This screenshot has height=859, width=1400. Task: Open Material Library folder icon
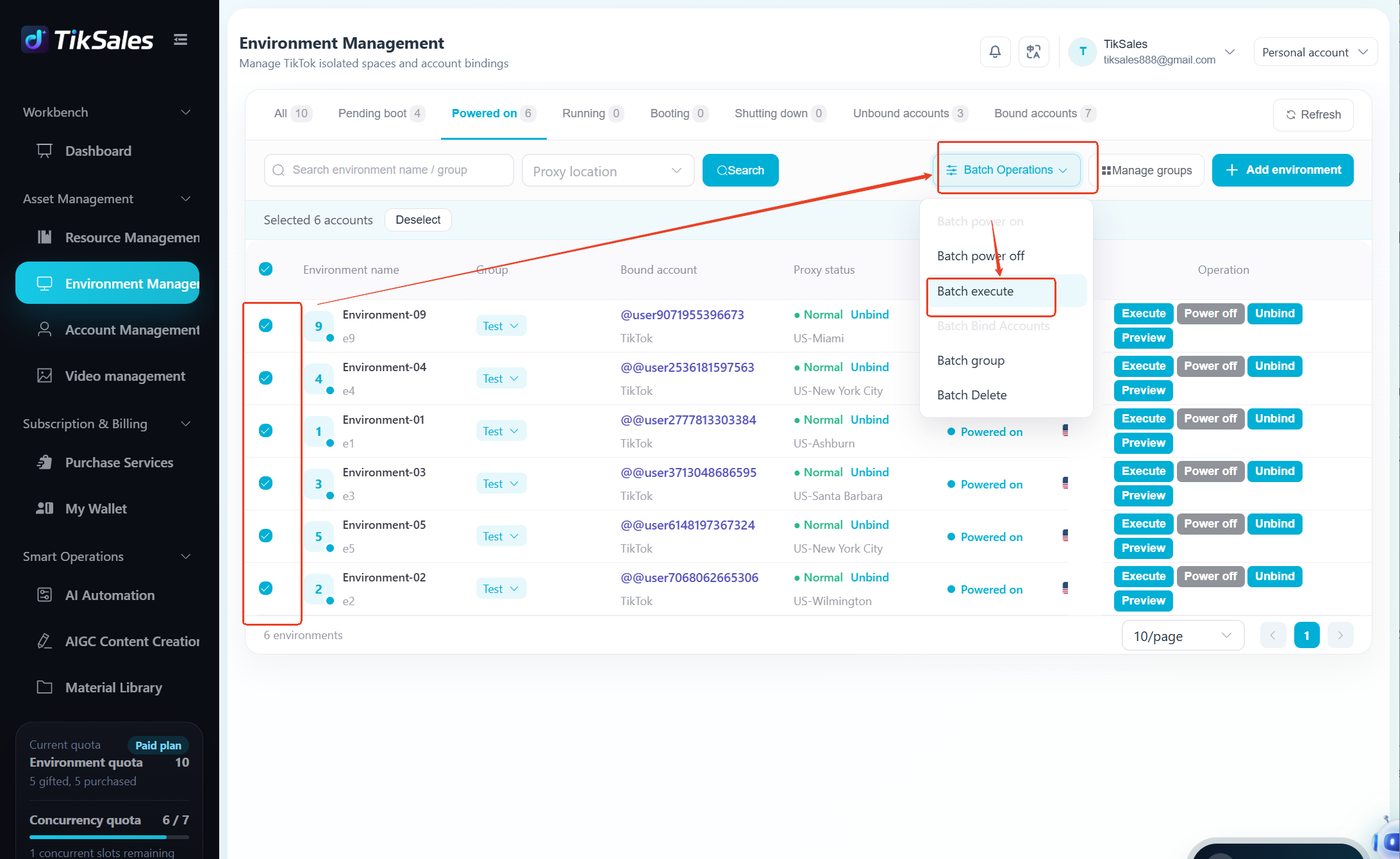click(x=44, y=687)
